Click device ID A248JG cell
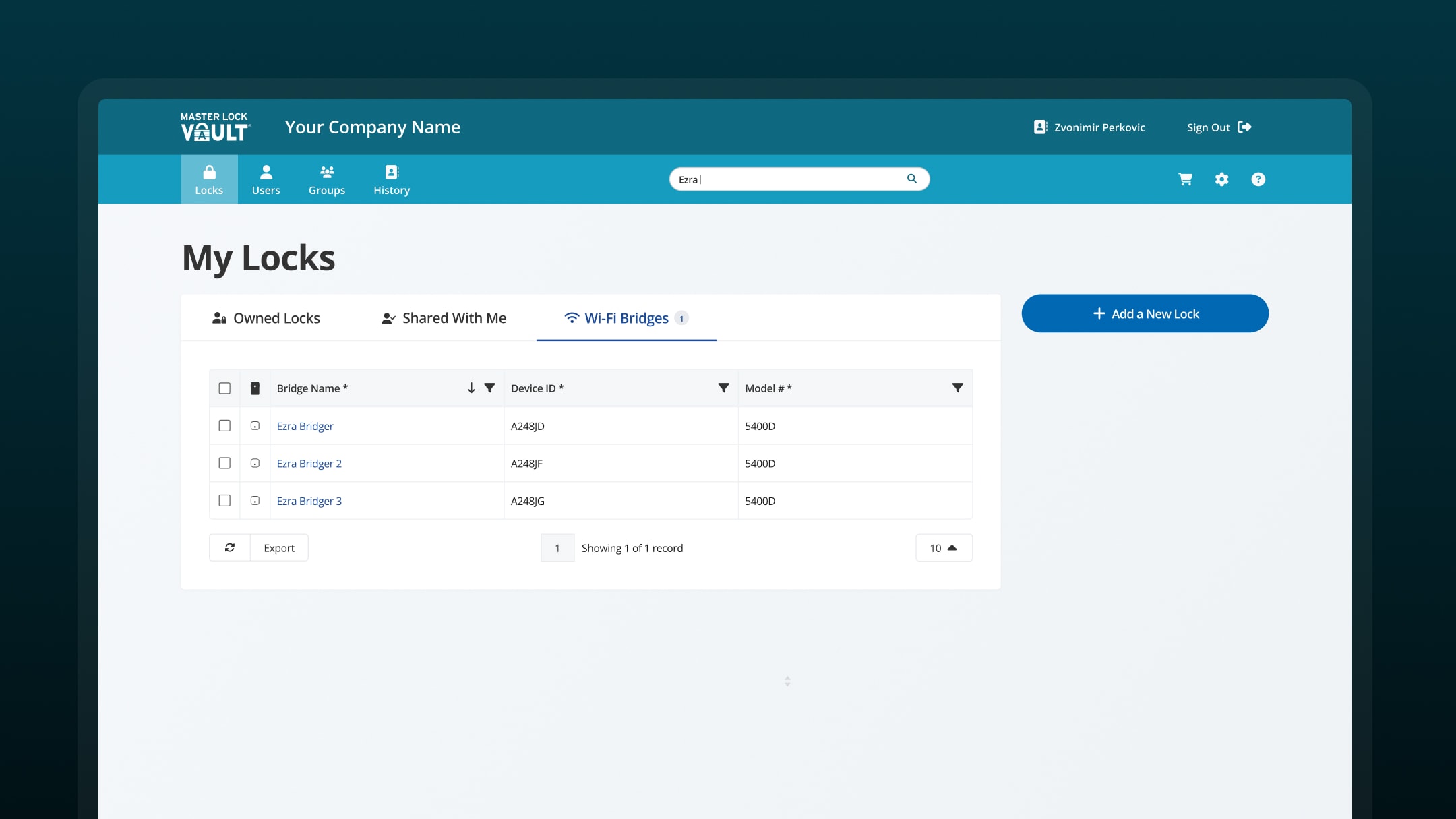1456x819 pixels. [620, 501]
